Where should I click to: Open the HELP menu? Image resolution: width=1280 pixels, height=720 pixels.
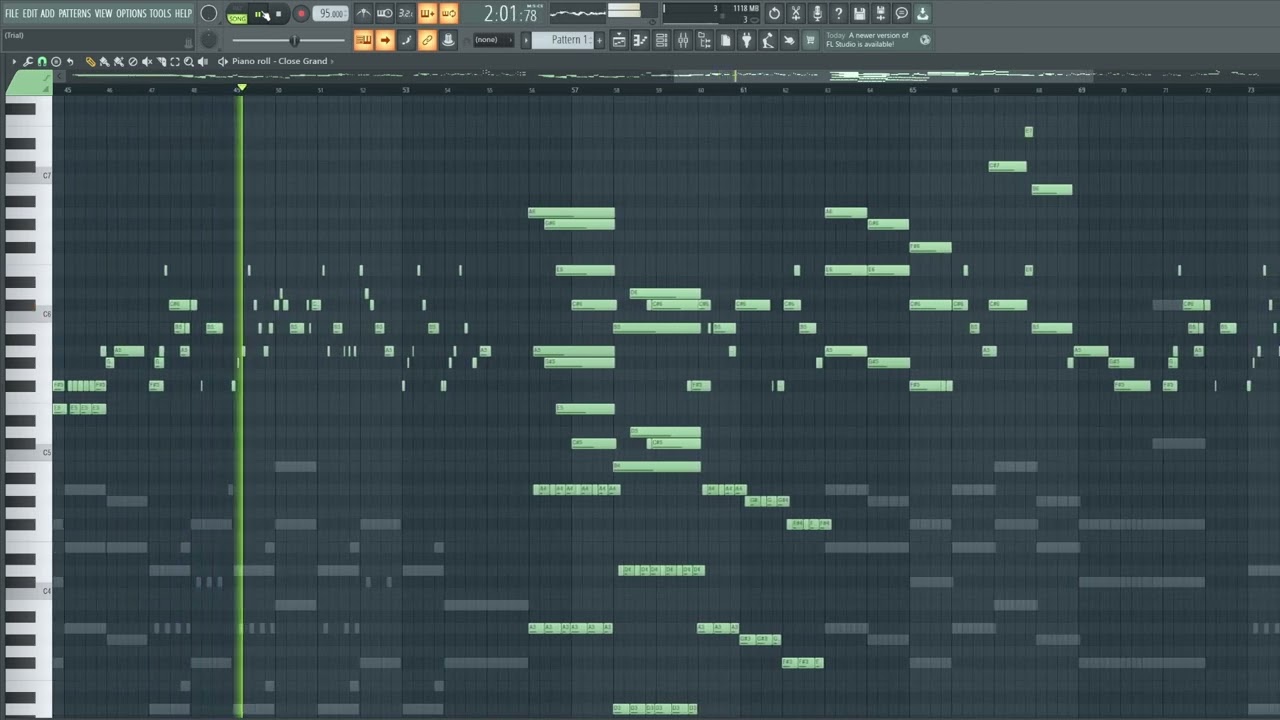click(x=183, y=14)
